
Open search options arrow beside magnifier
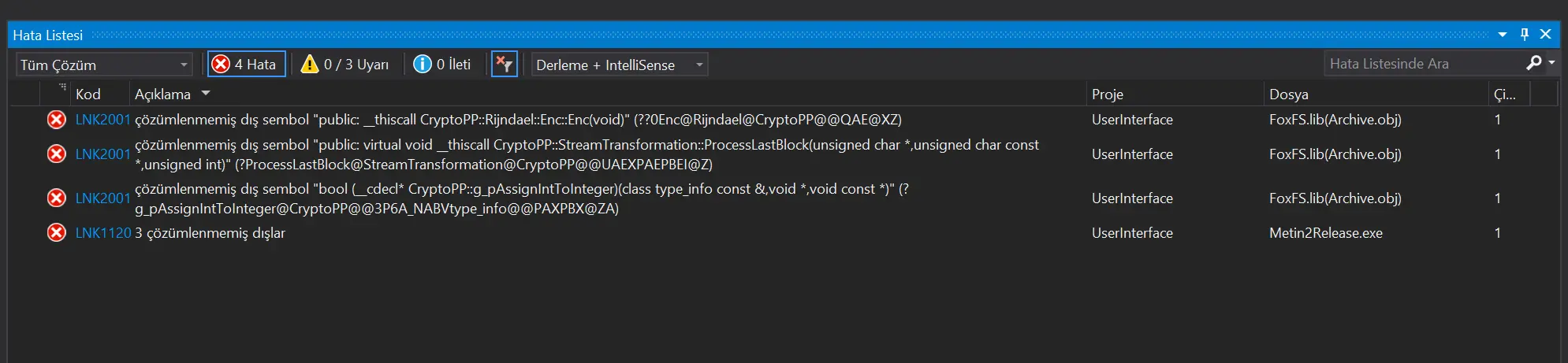(1551, 63)
